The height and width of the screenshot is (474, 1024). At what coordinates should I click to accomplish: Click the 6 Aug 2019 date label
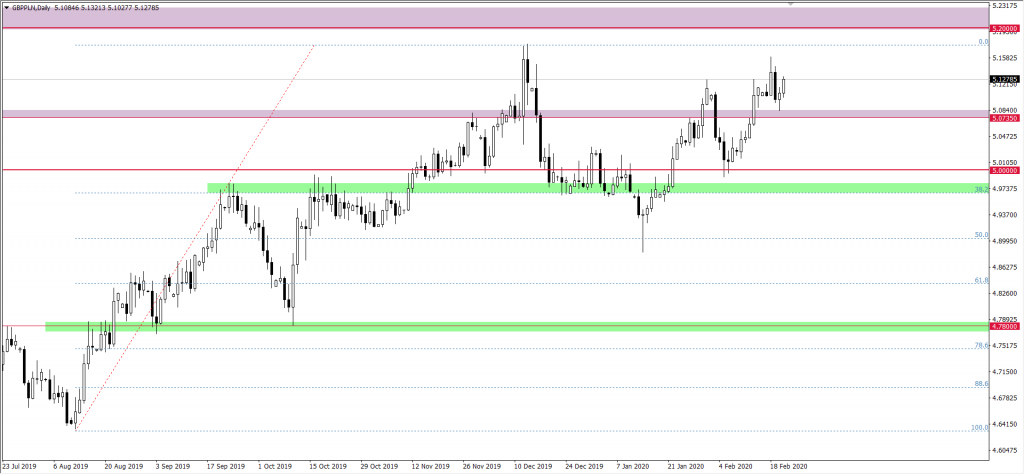pyautogui.click(x=71, y=467)
